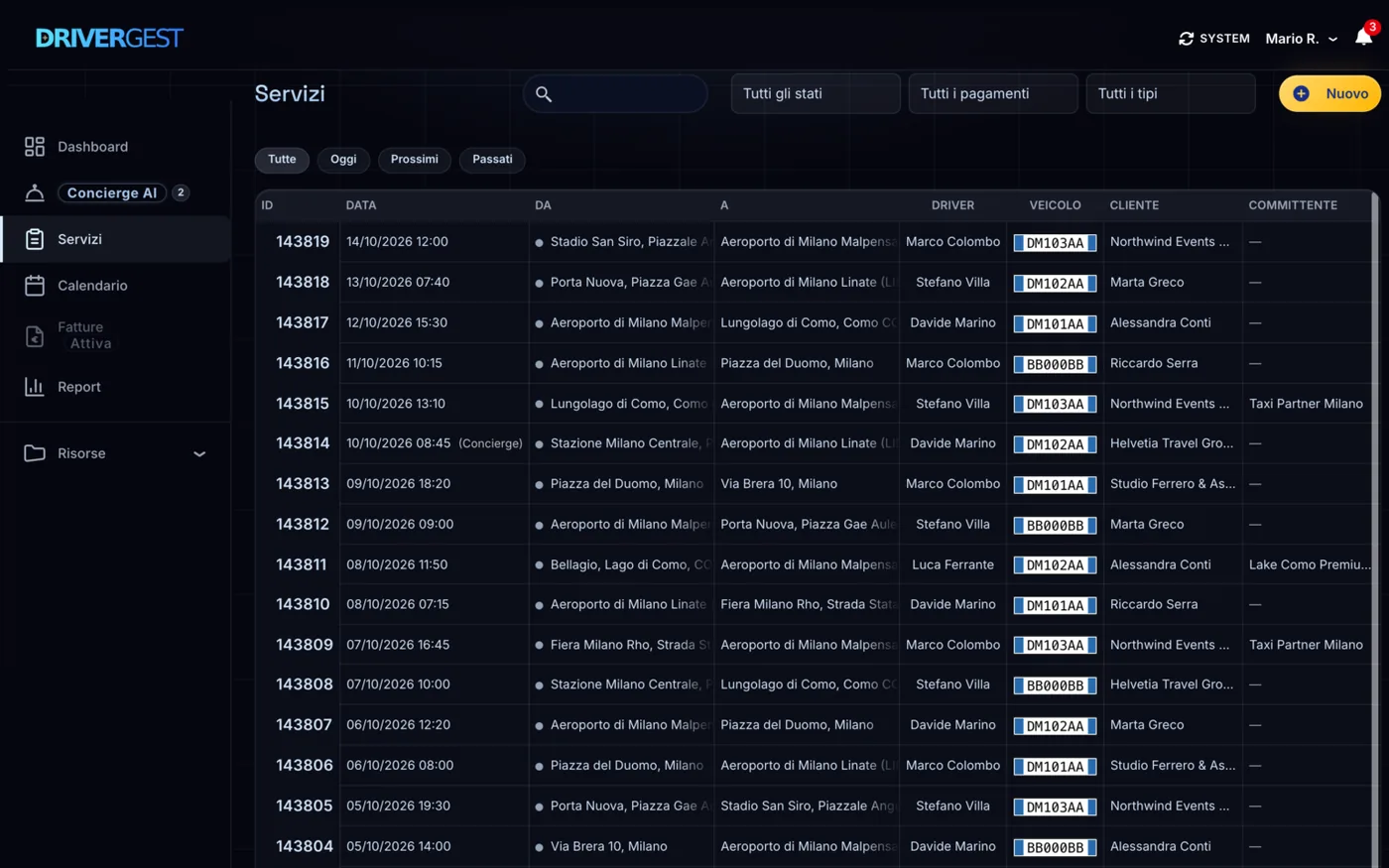The width and height of the screenshot is (1389, 868).
Task: Switch to the Prossimi filter tab
Action: click(x=415, y=160)
